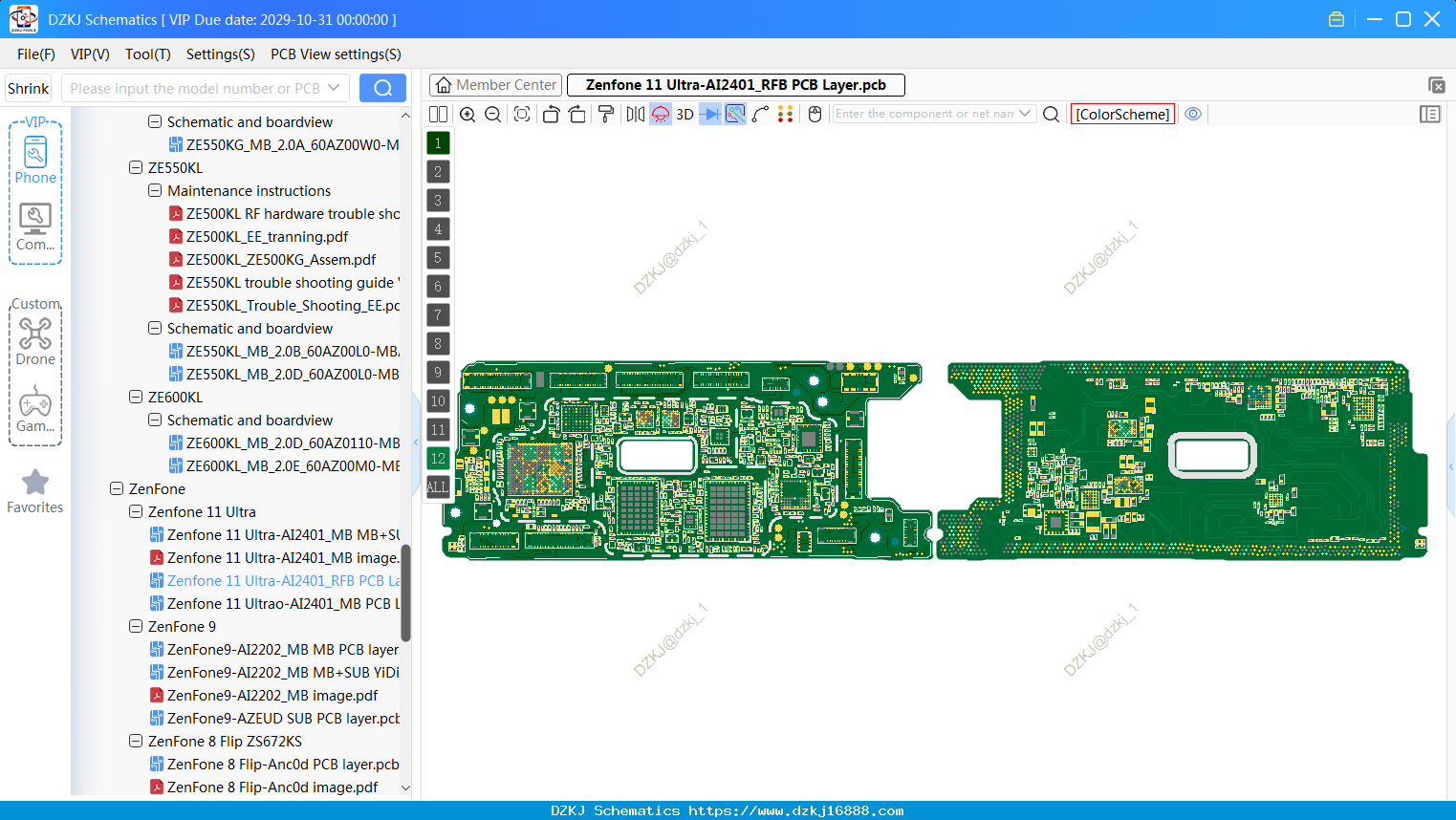
Task: Select PCB layer 5
Action: (x=438, y=258)
